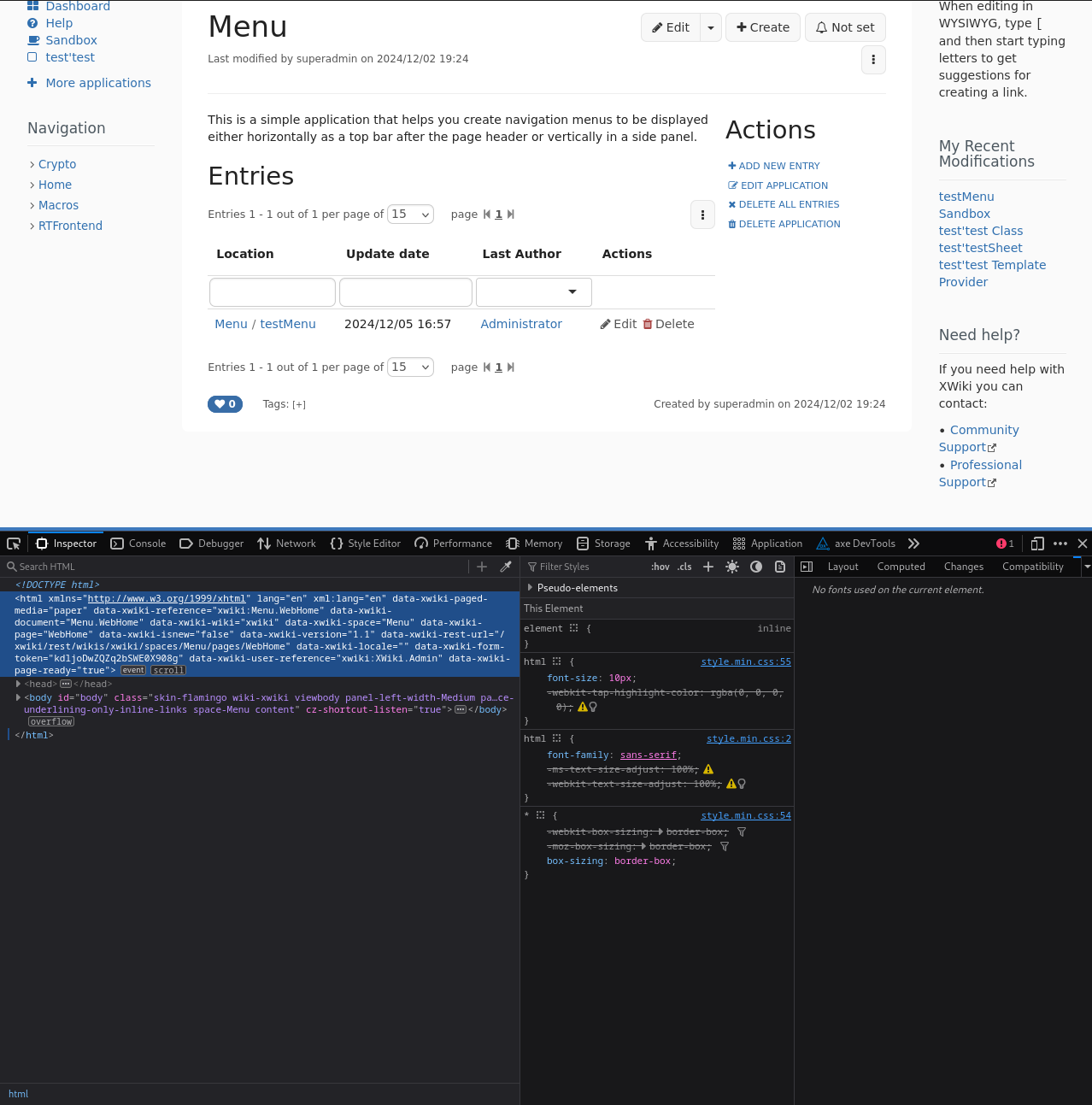The height and width of the screenshot is (1105, 1092).
Task: Add a tag with [+]
Action: click(299, 405)
